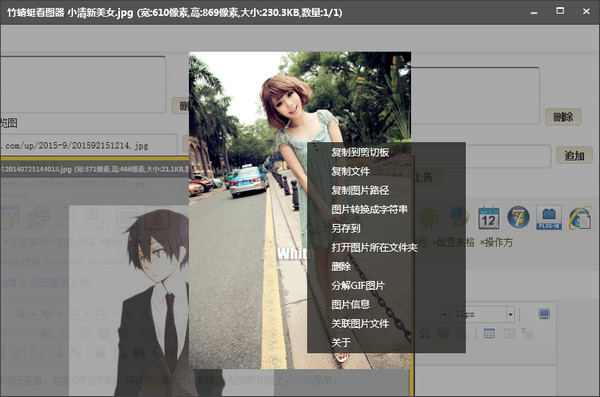
Task: Open 打开图片所在文件夹 menu entry
Action: point(374,248)
